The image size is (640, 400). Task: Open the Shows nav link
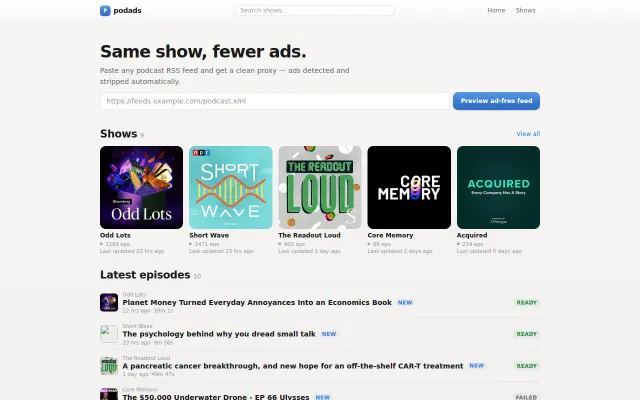click(525, 11)
